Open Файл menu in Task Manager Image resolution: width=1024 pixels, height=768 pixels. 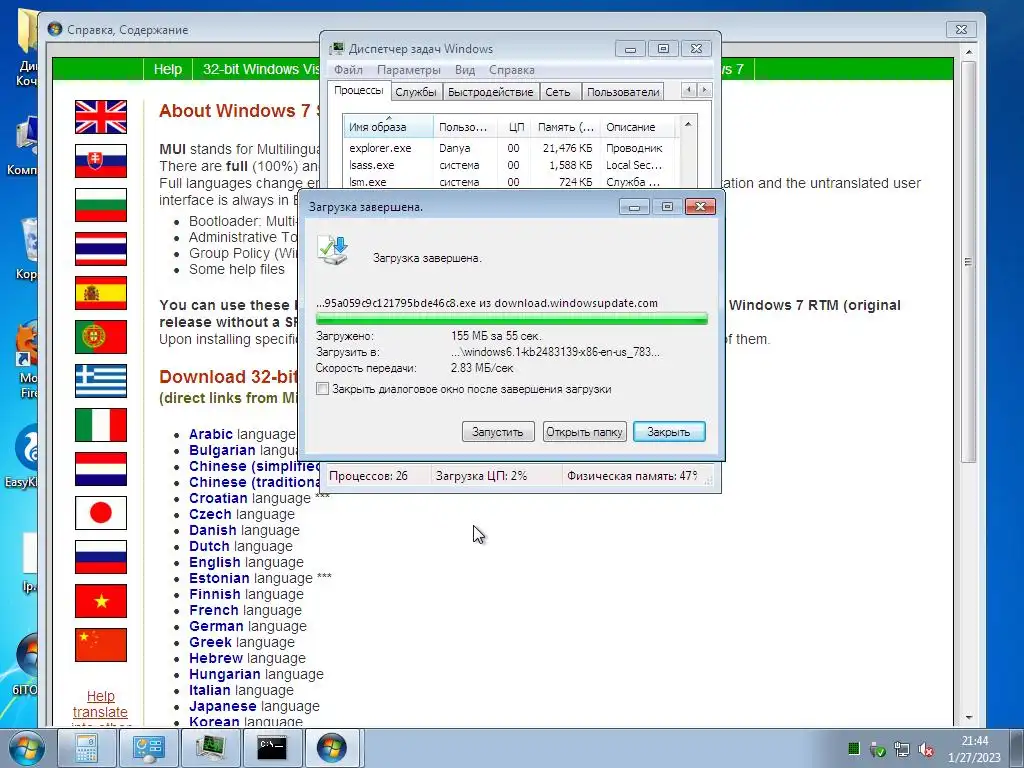[x=348, y=70]
